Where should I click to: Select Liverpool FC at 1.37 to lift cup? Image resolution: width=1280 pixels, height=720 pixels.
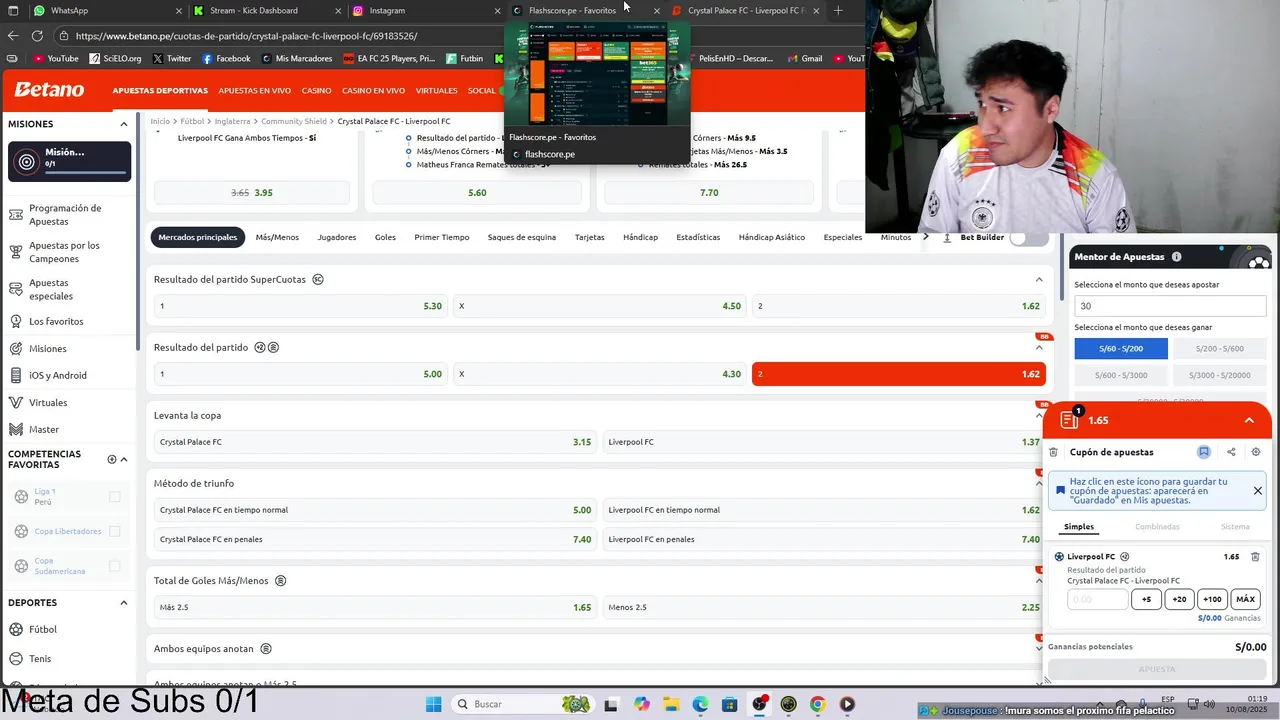coord(824,442)
